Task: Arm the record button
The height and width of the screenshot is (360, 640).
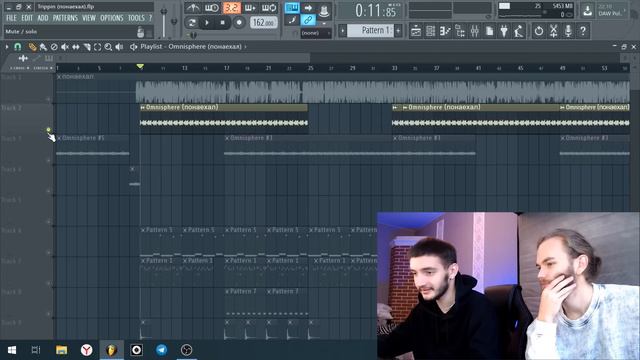Action: tap(239, 22)
